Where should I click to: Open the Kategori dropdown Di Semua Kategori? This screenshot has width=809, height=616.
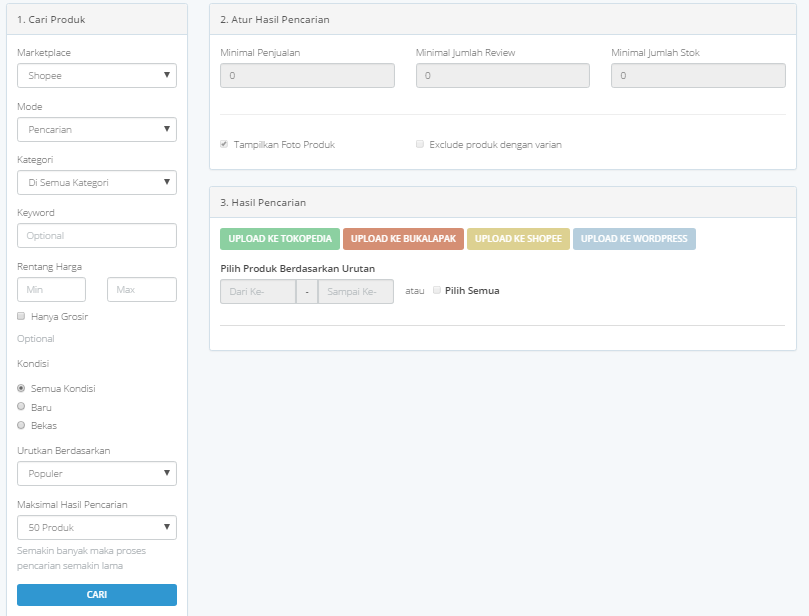[97, 183]
